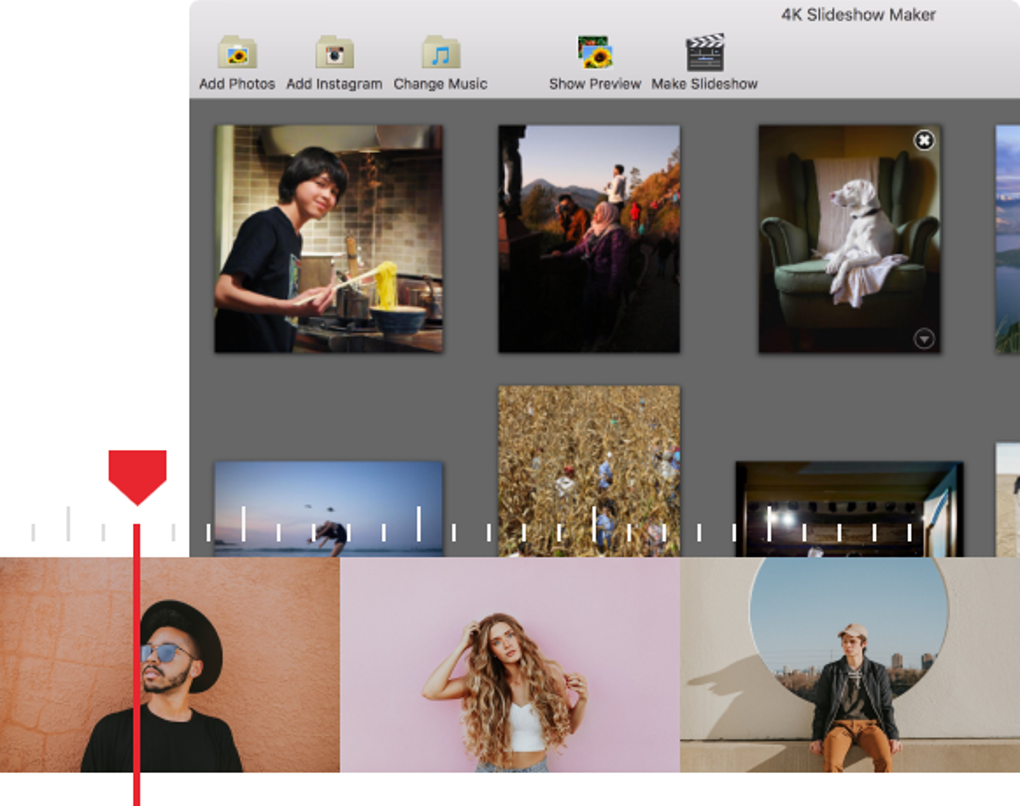The image size is (1020, 806).
Task: Pick the beach acrobat dusk thumbnail
Action: click(x=329, y=509)
